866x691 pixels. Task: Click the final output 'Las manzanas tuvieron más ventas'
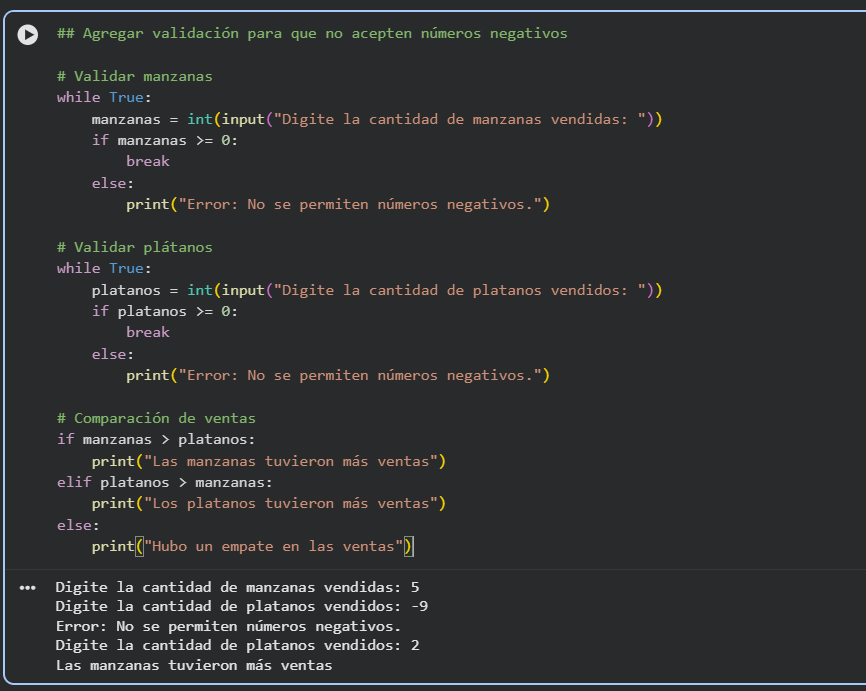point(194,666)
